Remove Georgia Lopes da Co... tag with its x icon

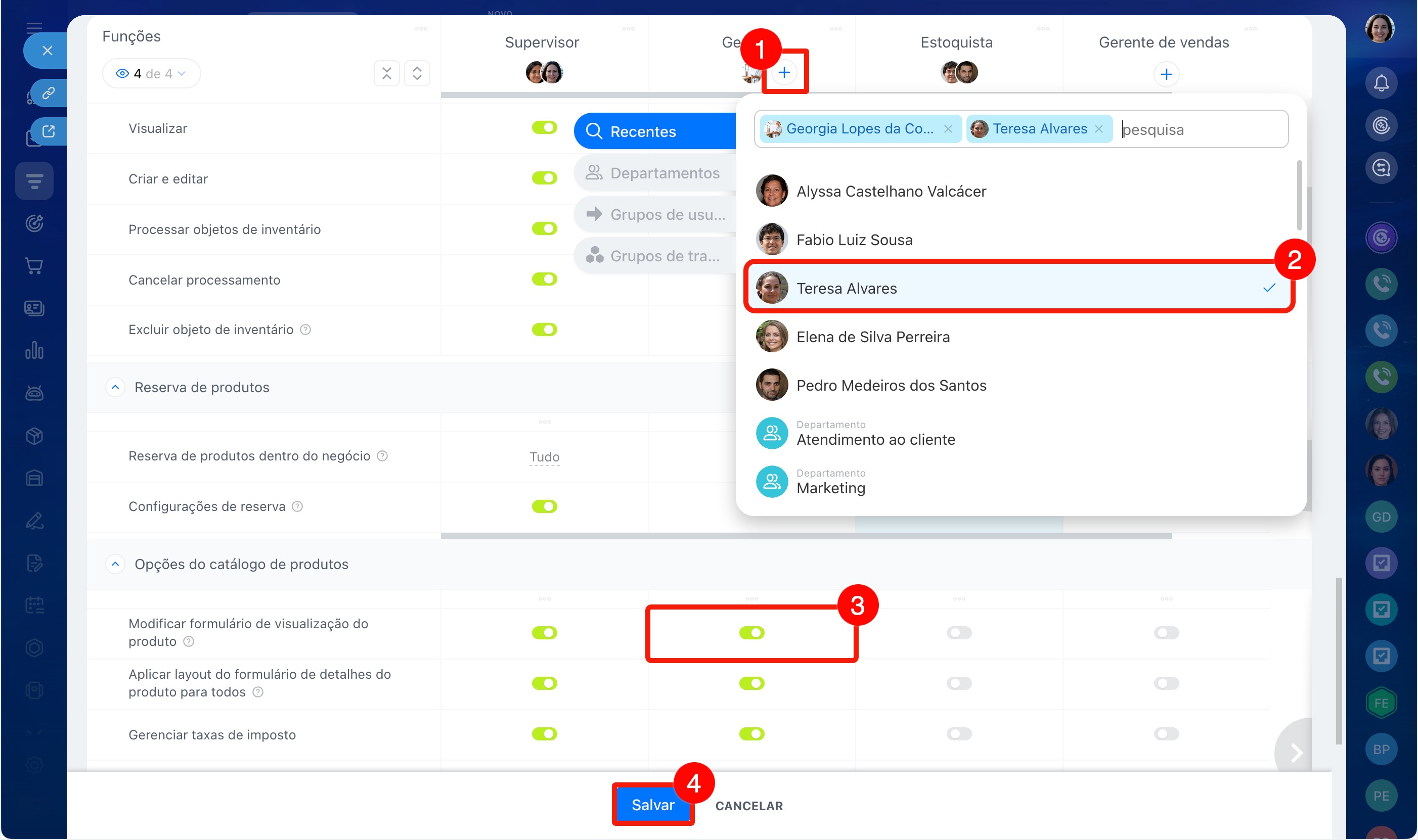[x=948, y=129]
